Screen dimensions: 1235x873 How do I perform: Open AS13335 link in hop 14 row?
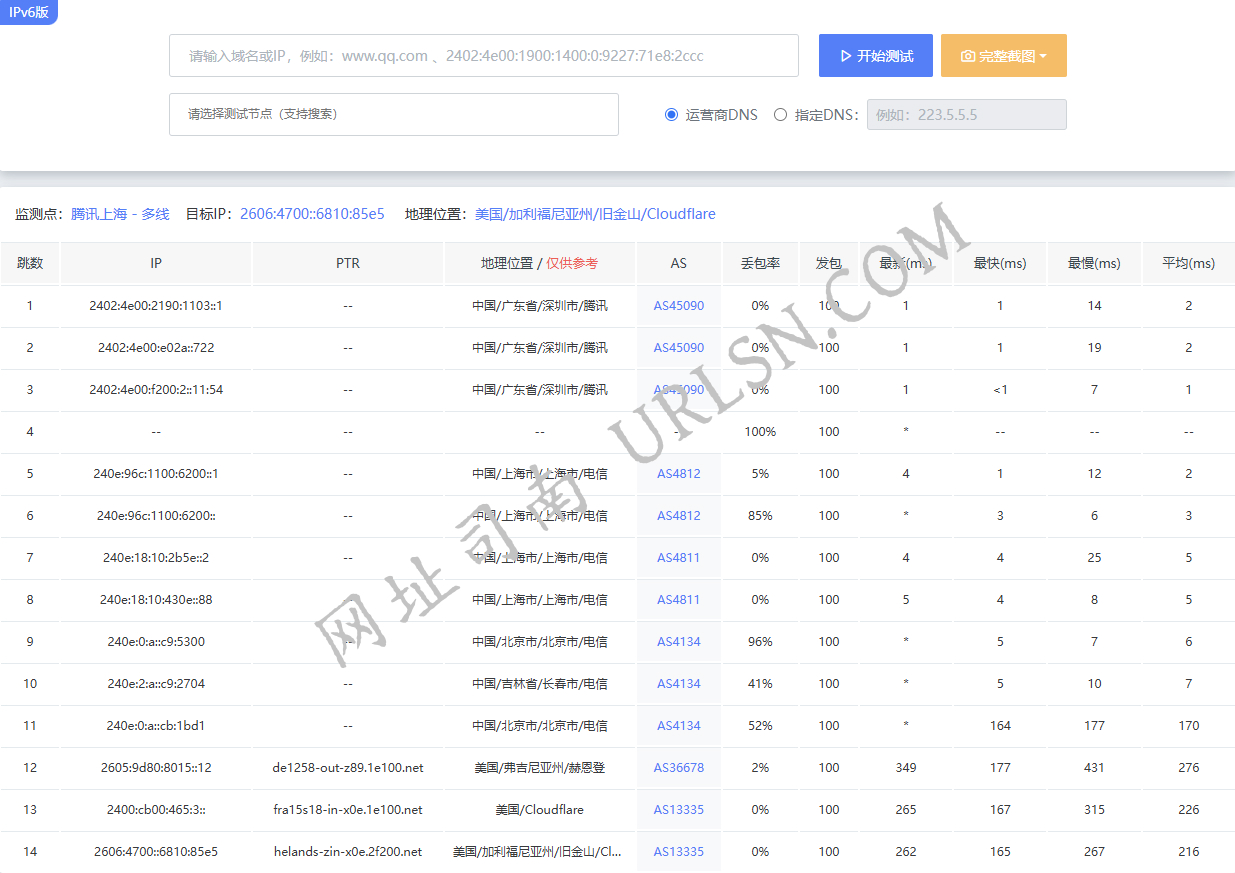pyautogui.click(x=679, y=852)
